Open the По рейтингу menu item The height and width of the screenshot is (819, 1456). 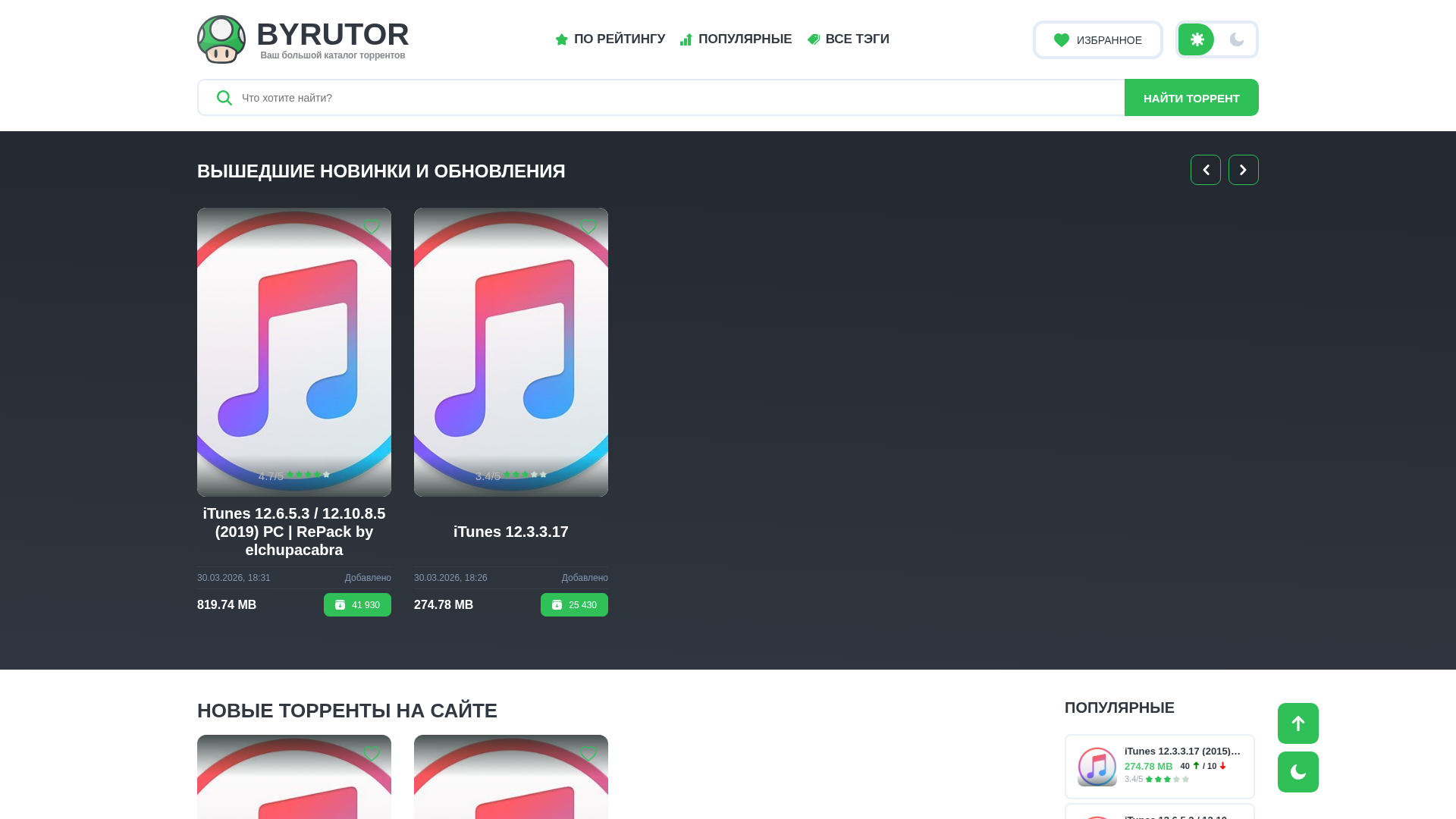pyautogui.click(x=610, y=39)
